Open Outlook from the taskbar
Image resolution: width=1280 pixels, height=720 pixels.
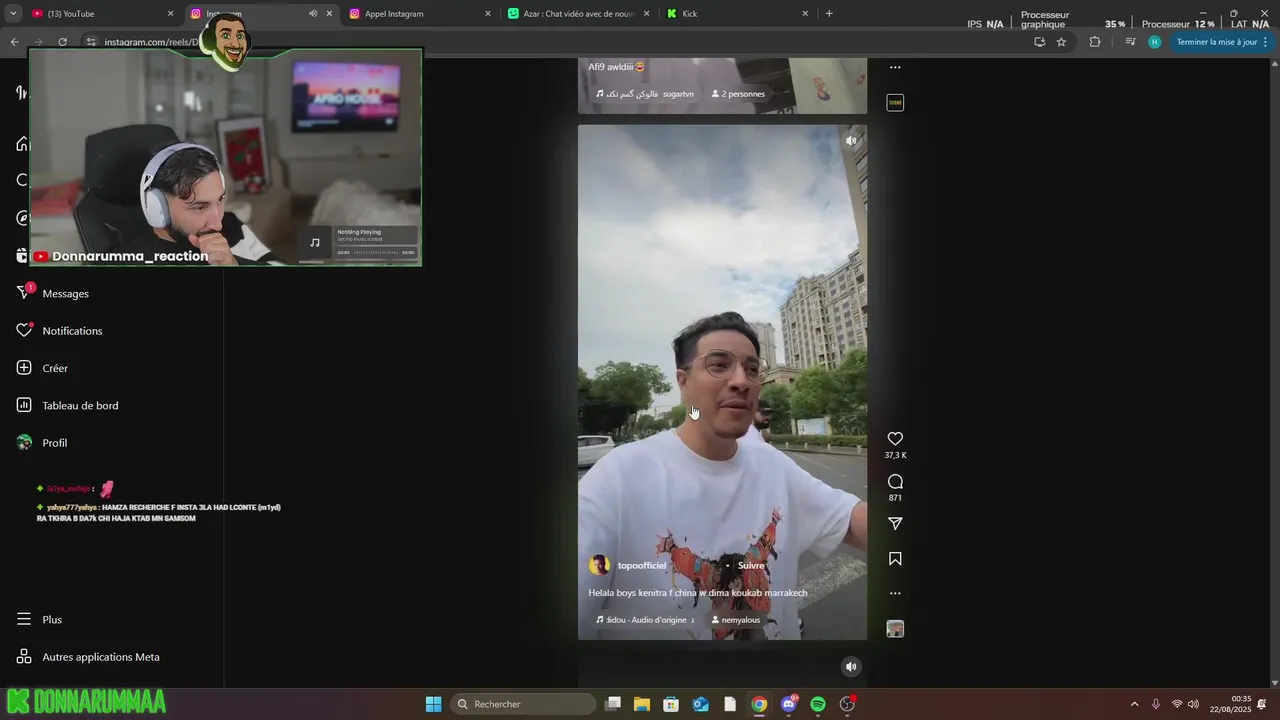[x=701, y=705]
